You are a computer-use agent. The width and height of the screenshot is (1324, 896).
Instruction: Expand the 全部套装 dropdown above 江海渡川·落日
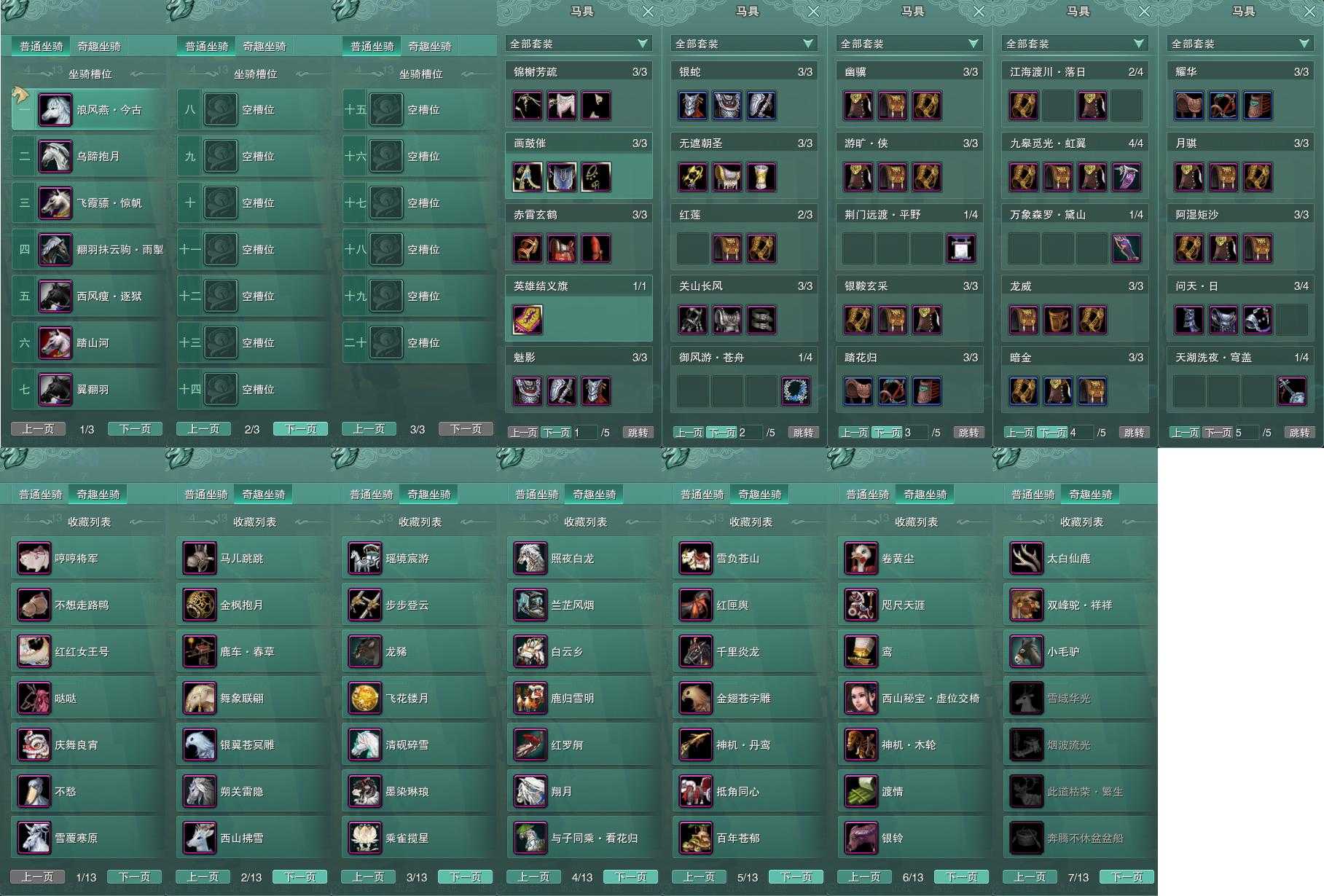1075,44
